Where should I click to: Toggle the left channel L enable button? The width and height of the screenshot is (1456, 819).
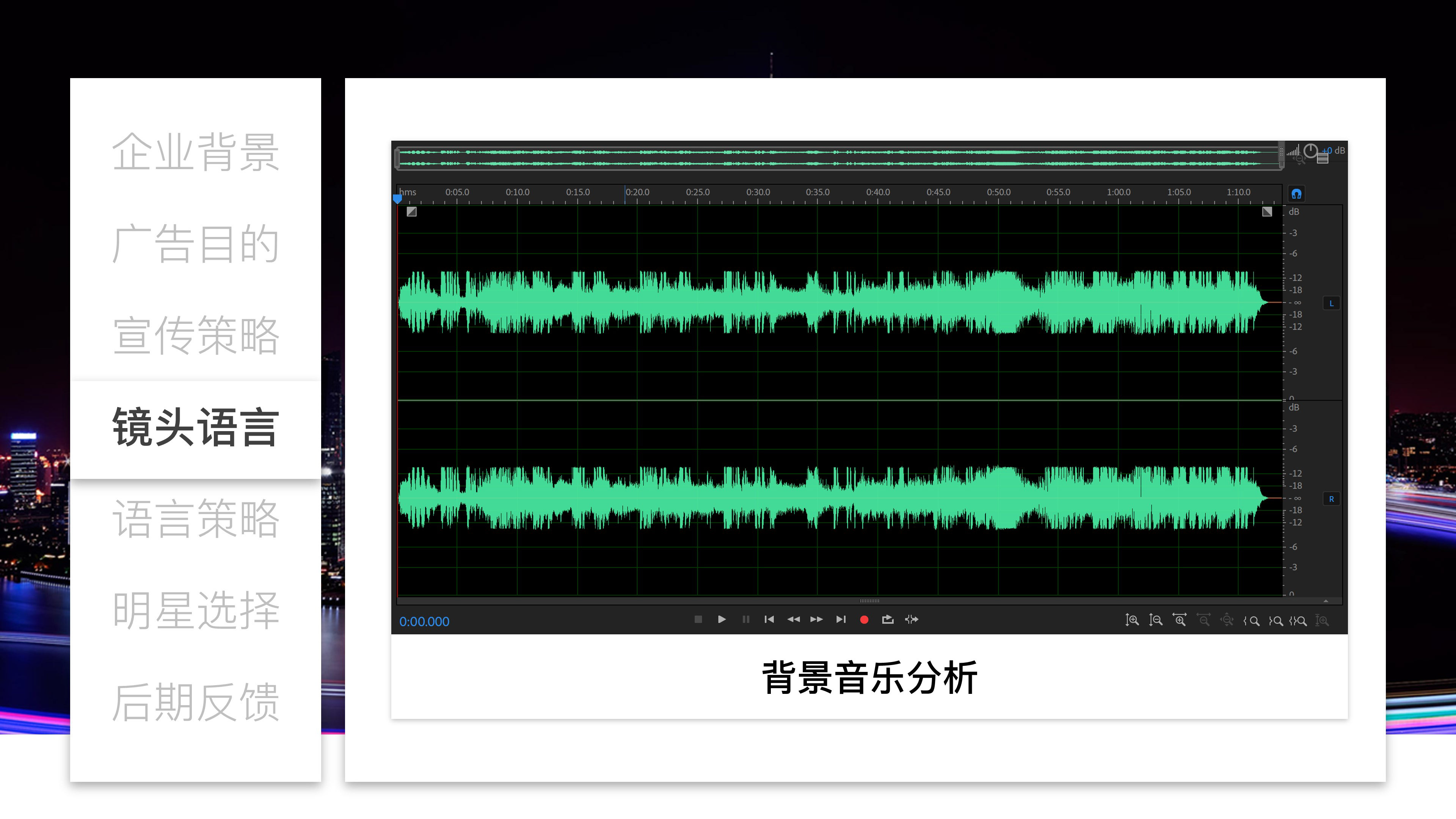[x=1331, y=303]
